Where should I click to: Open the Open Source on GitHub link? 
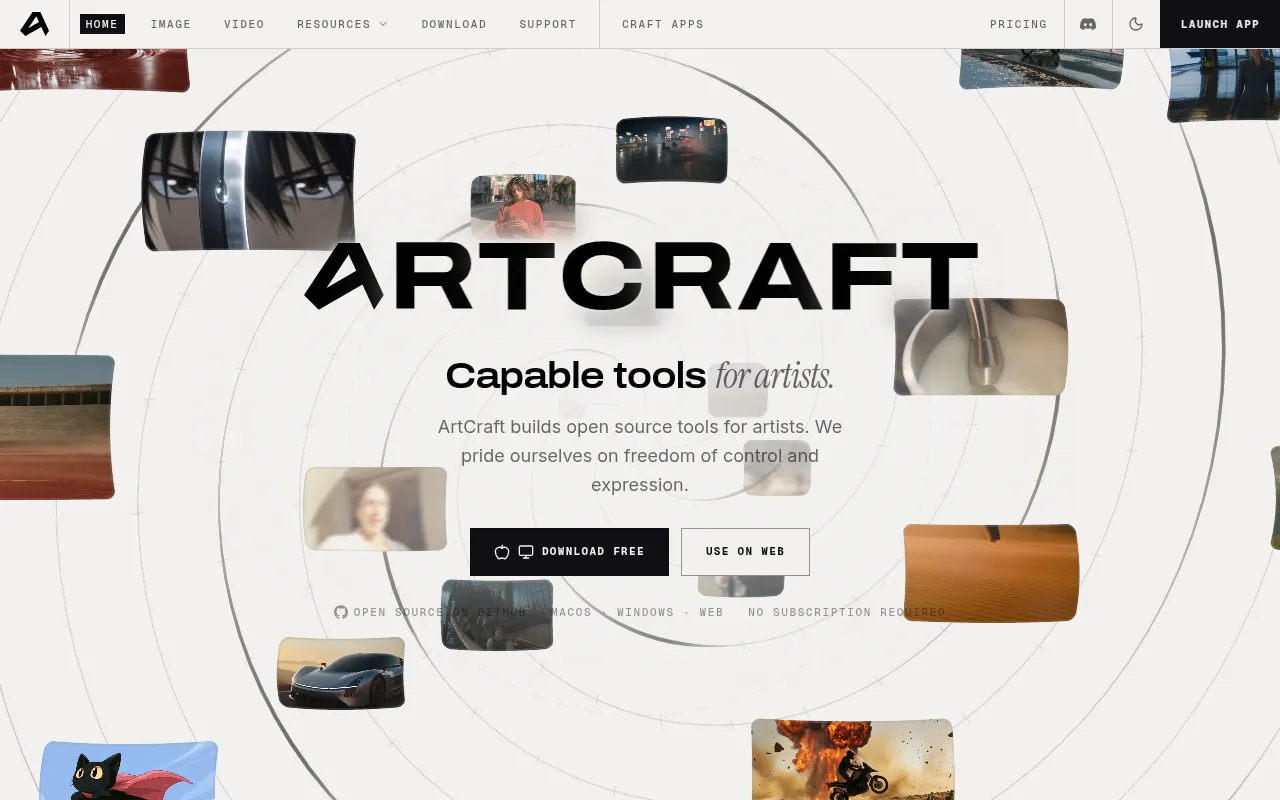[x=431, y=612]
